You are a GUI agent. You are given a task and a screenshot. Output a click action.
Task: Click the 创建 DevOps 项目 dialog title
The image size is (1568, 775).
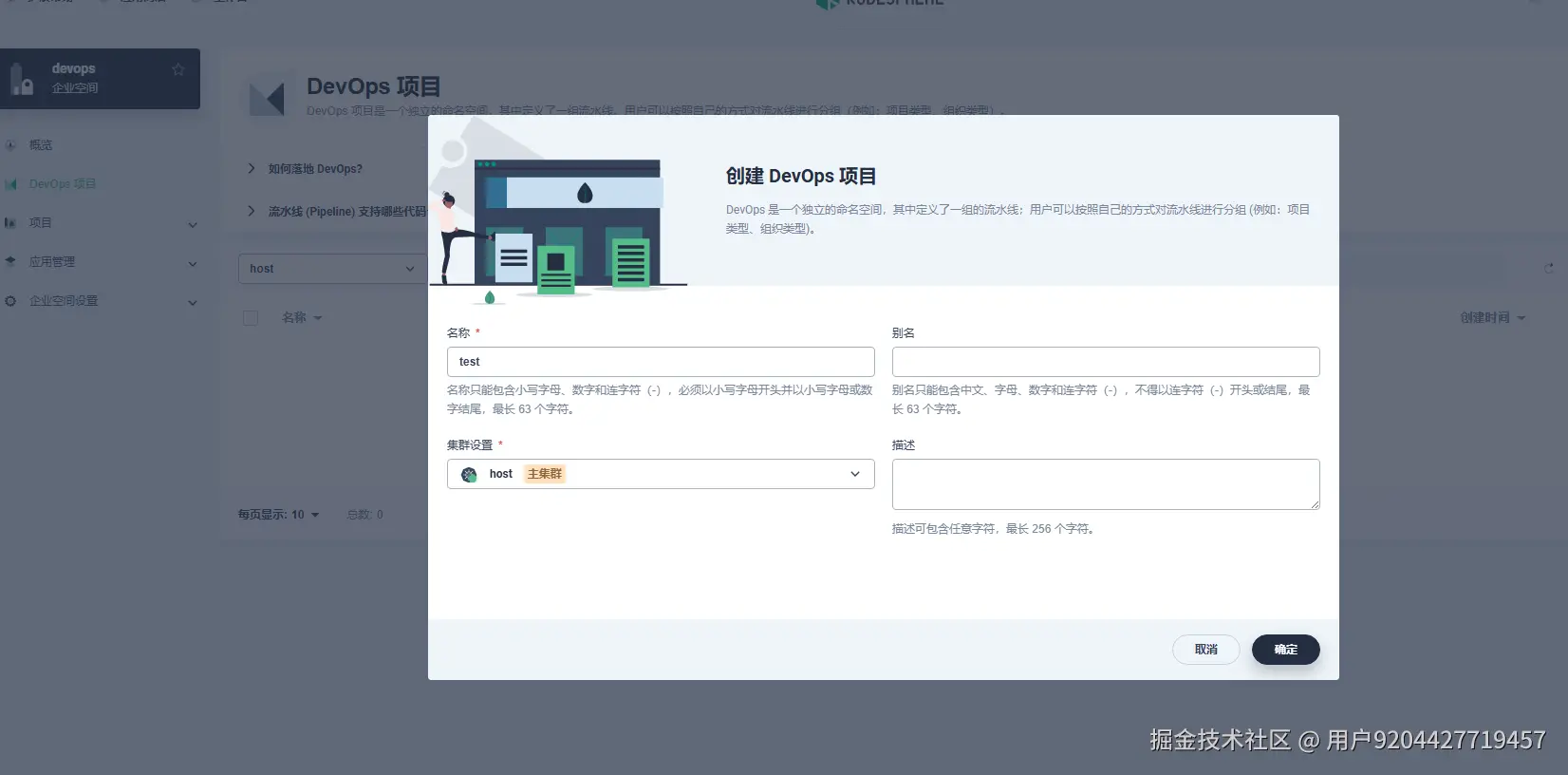coord(801,176)
